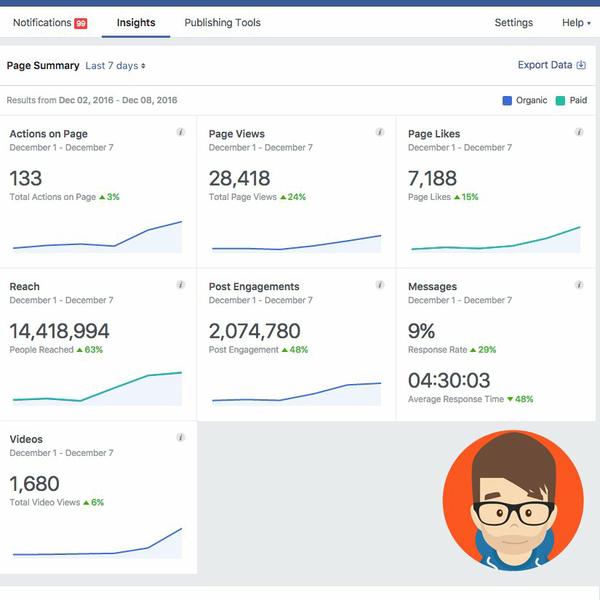Click the 1,680 total video views value
600x600 pixels.
click(34, 484)
